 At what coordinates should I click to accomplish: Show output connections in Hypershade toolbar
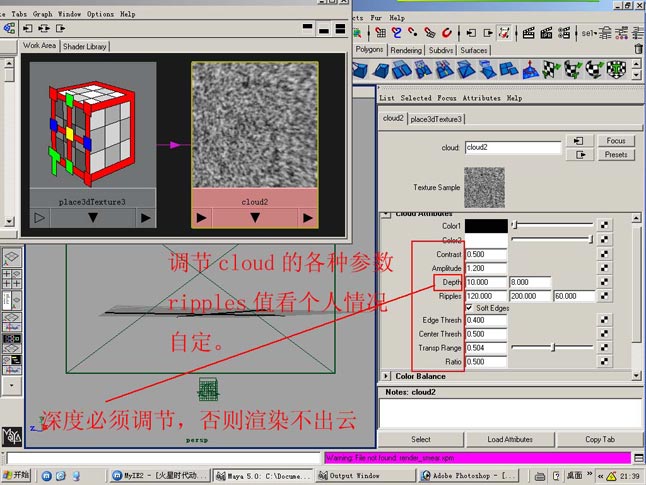pyautogui.click(x=61, y=28)
